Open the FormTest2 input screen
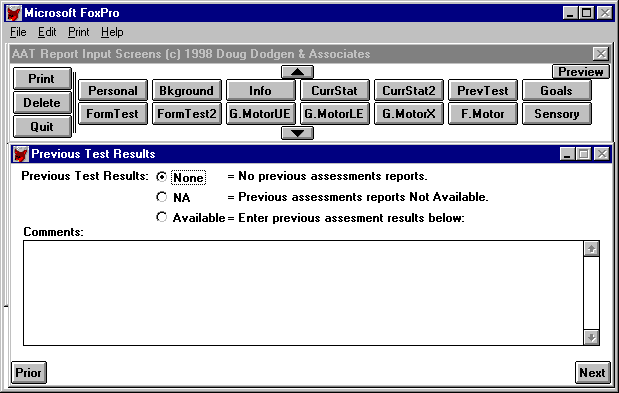 point(187,114)
